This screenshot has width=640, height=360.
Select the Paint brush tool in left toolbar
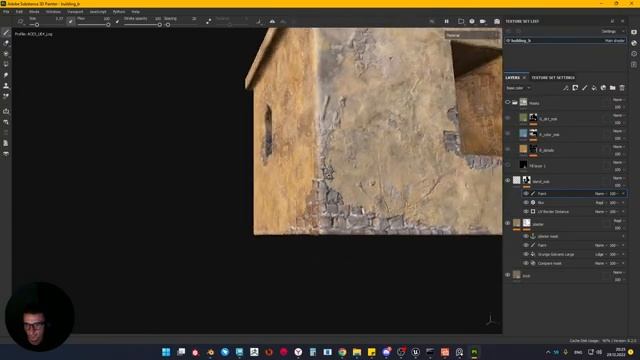pyautogui.click(x=6, y=33)
